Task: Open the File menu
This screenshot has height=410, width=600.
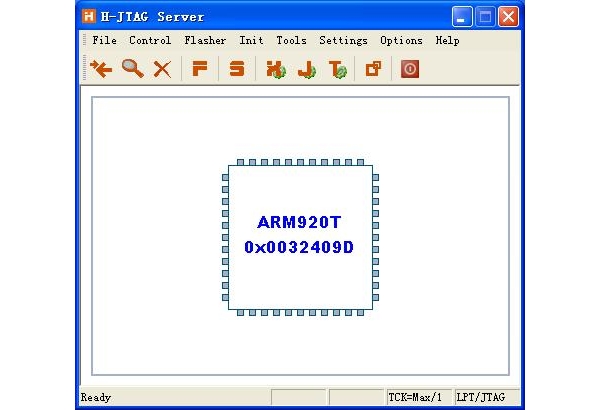Action: (104, 41)
